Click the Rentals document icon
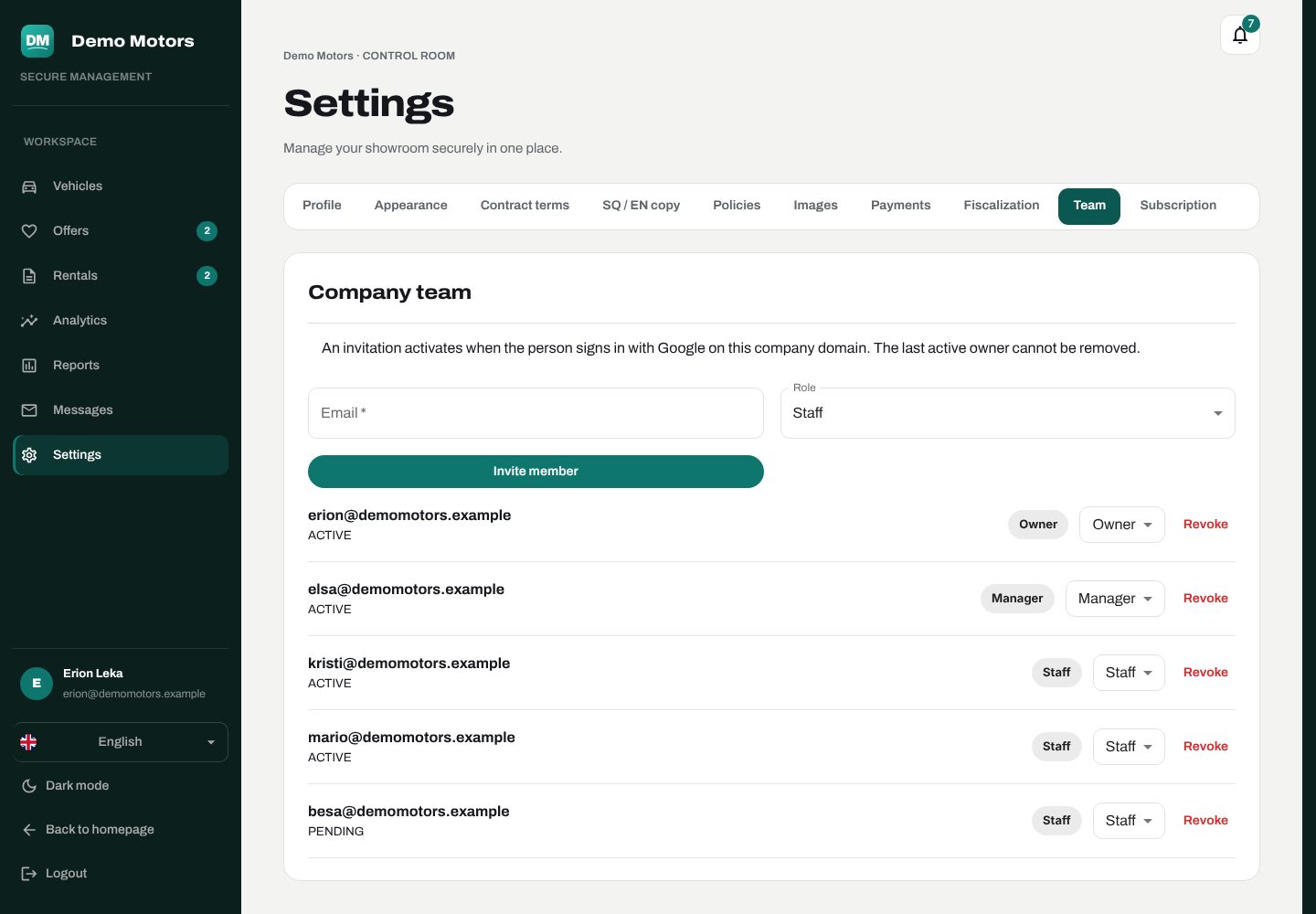The image size is (1316, 914). pos(29,276)
